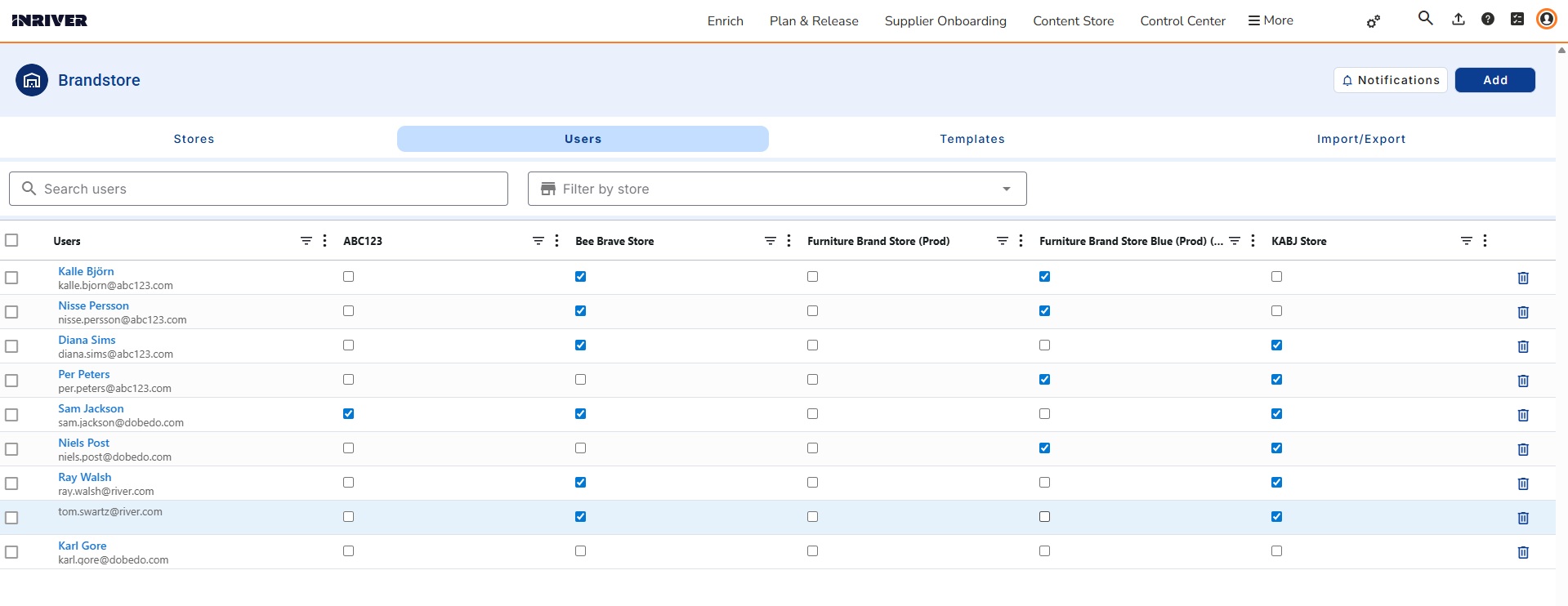Image resolution: width=1568 pixels, height=606 pixels.
Task: Switch to the Stores tab
Action: pos(194,139)
